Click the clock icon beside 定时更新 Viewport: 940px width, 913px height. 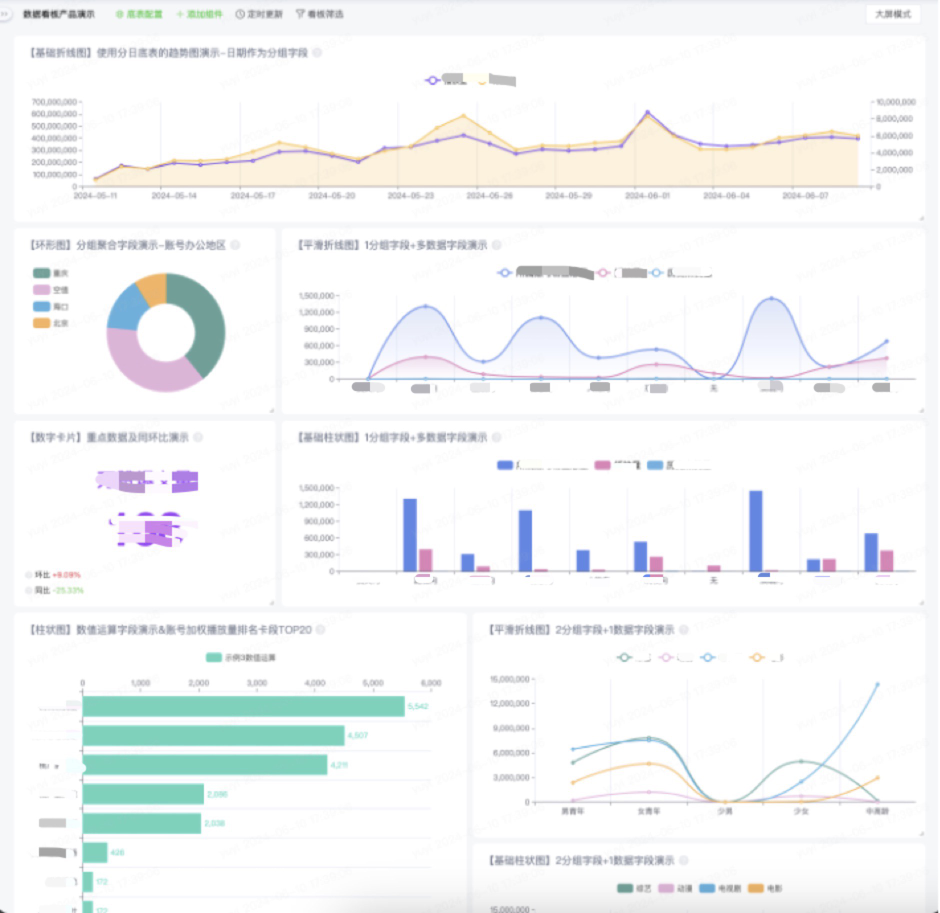240,14
